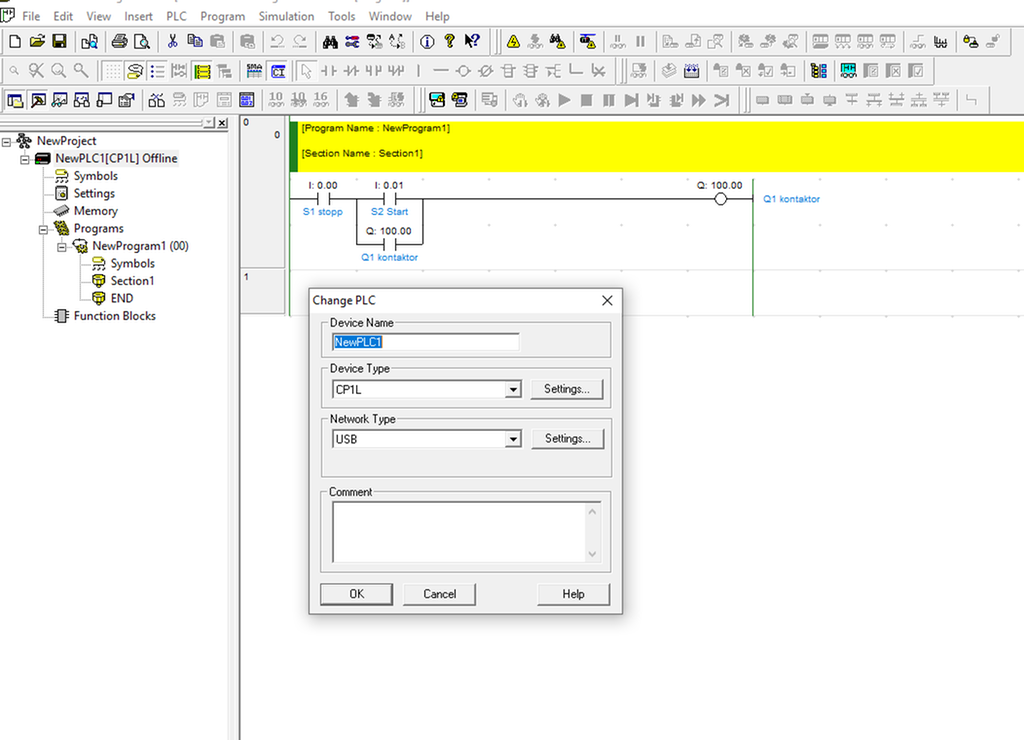Print the ladder program

click(x=118, y=43)
